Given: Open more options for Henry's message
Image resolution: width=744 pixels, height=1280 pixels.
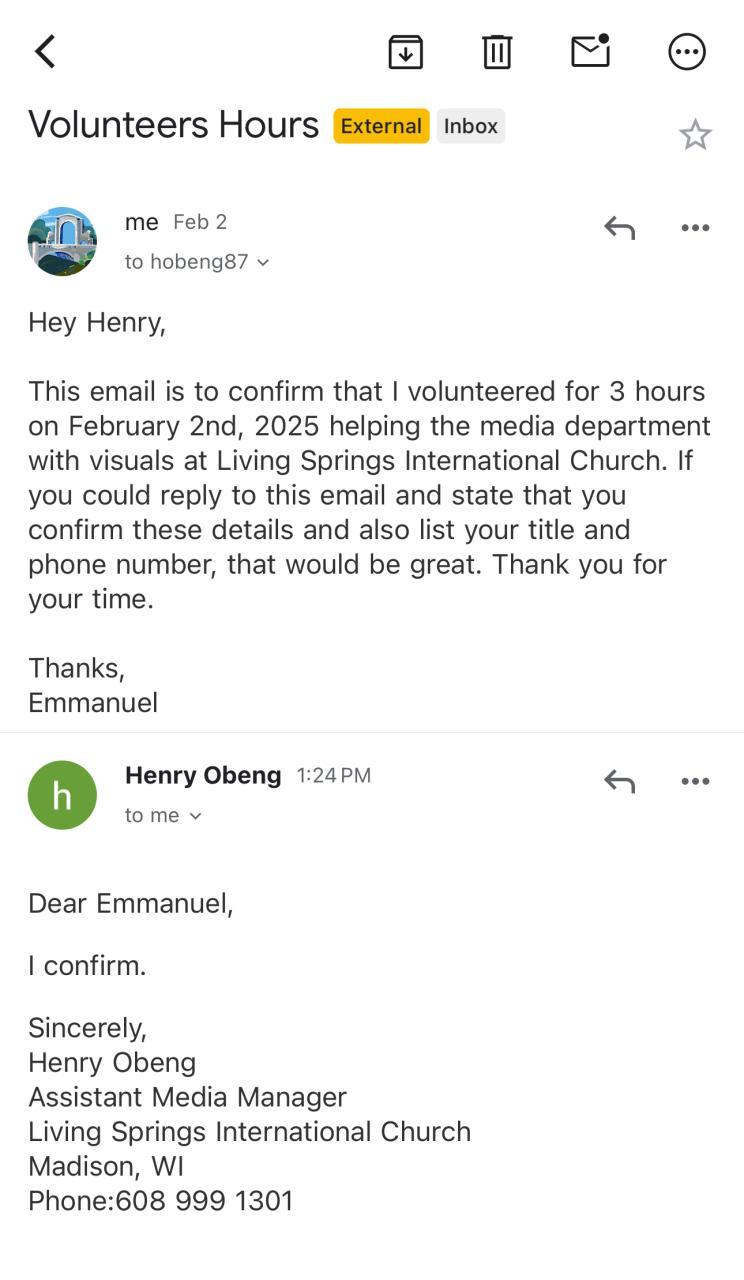Looking at the screenshot, I should [x=695, y=781].
